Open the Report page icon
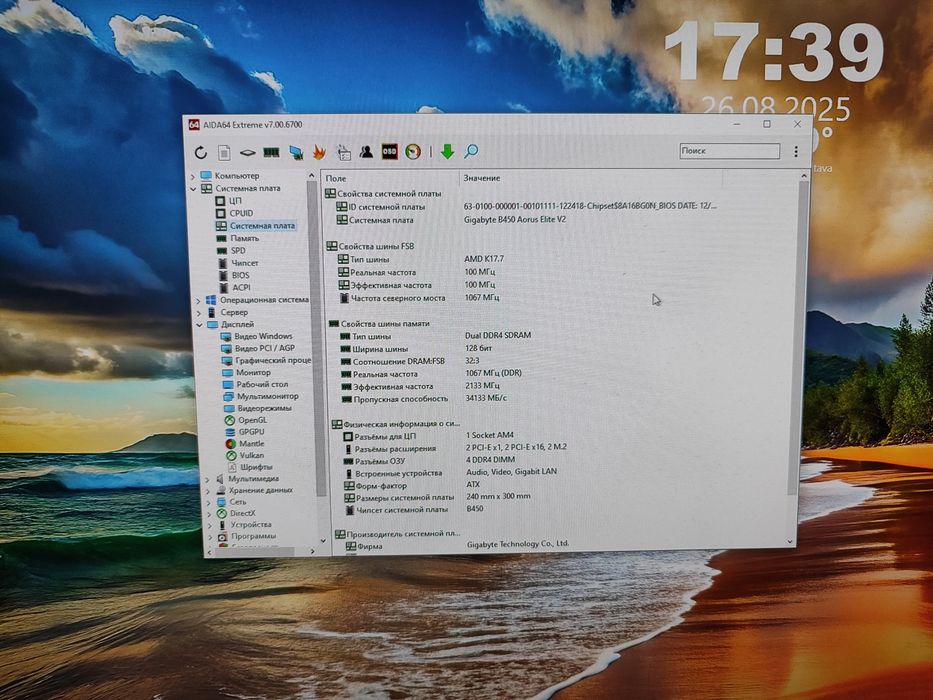933x700 pixels. (x=224, y=153)
